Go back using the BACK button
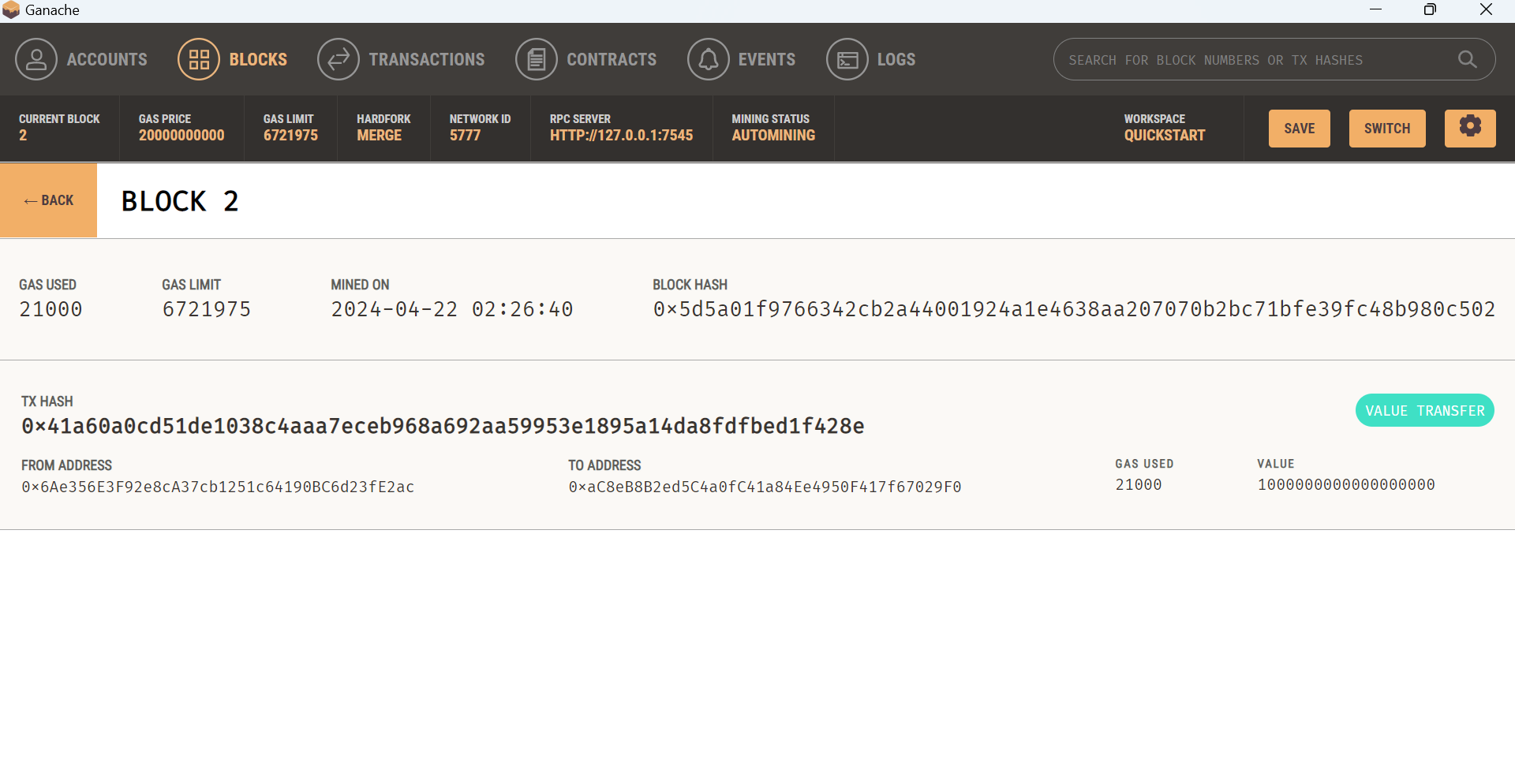The width and height of the screenshot is (1515, 784). (49, 200)
